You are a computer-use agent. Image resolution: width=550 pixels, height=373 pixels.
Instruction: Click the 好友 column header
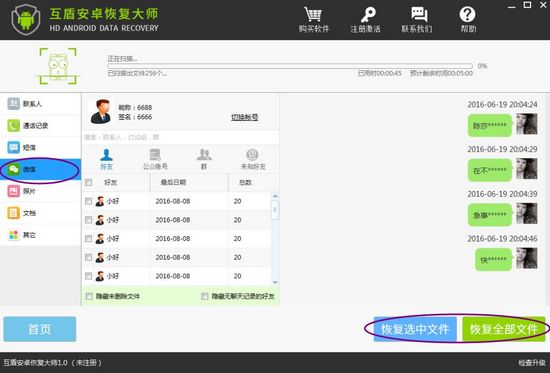click(x=110, y=182)
